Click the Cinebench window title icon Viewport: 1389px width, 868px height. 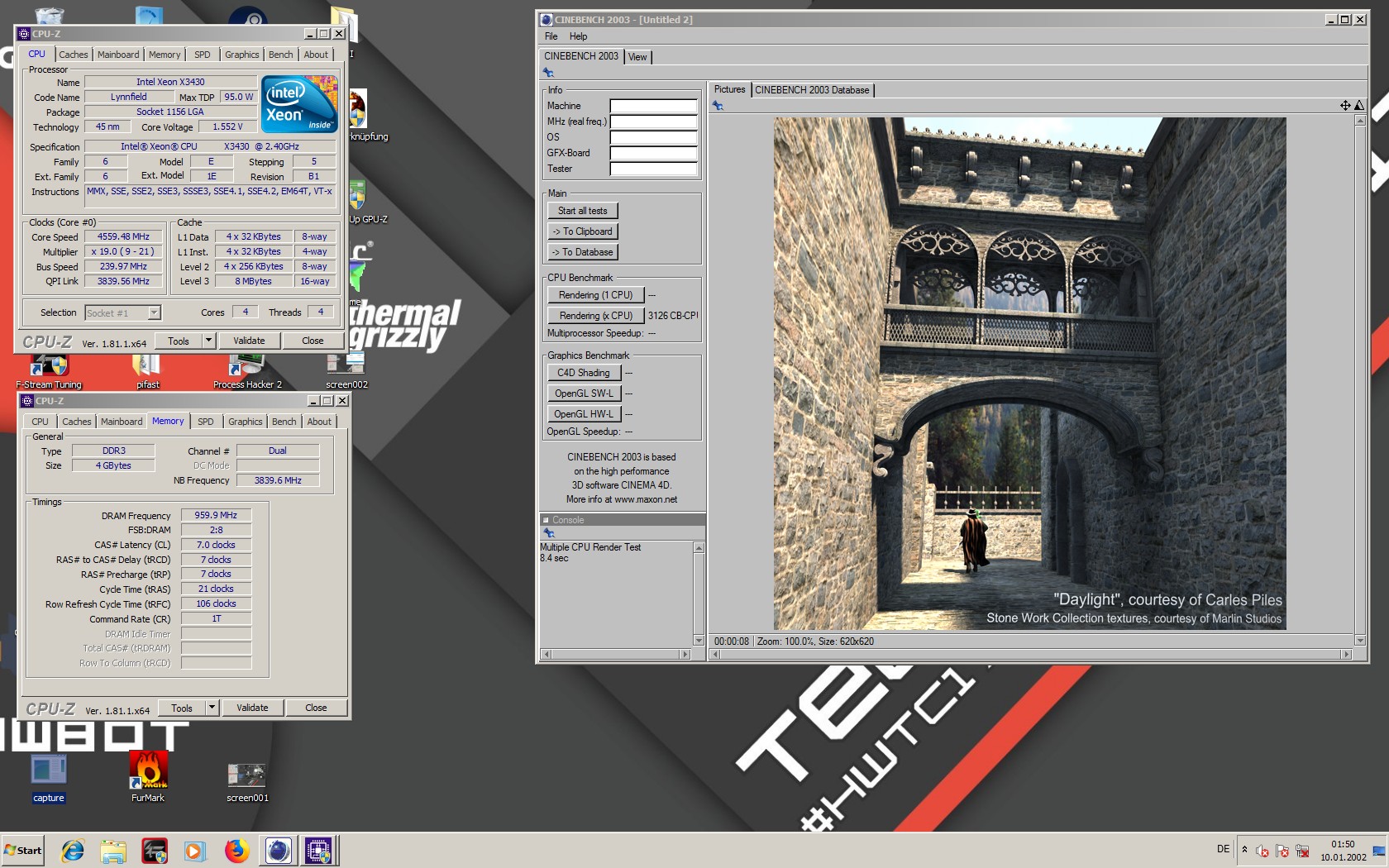coord(546,19)
